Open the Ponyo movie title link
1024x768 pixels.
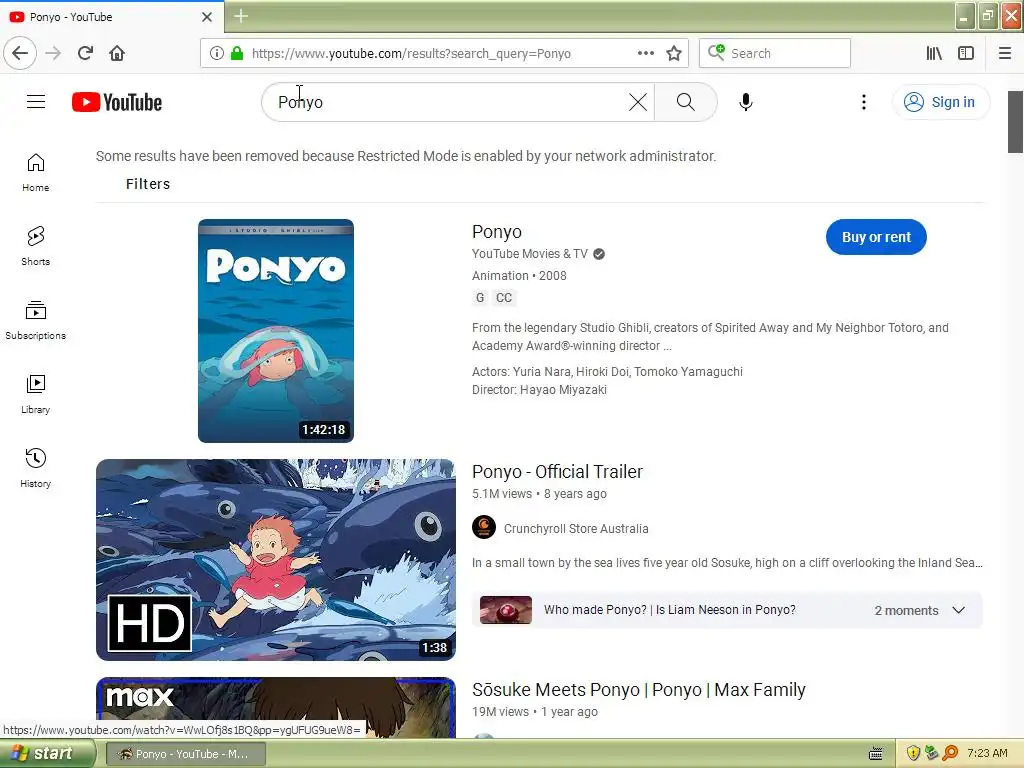(497, 232)
